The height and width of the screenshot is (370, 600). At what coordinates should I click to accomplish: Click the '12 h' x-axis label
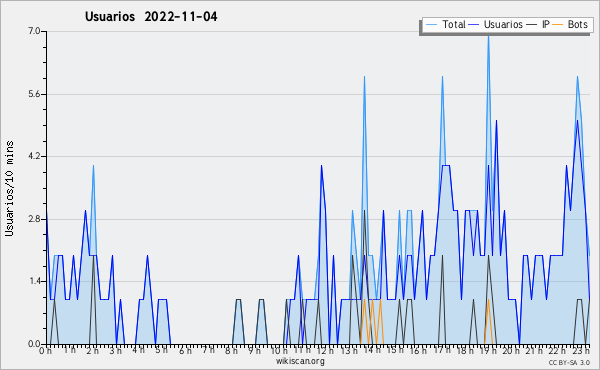(326, 350)
